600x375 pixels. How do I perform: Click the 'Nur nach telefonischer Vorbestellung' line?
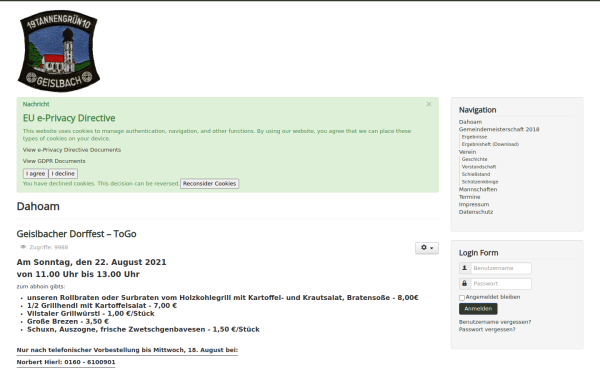127,350
